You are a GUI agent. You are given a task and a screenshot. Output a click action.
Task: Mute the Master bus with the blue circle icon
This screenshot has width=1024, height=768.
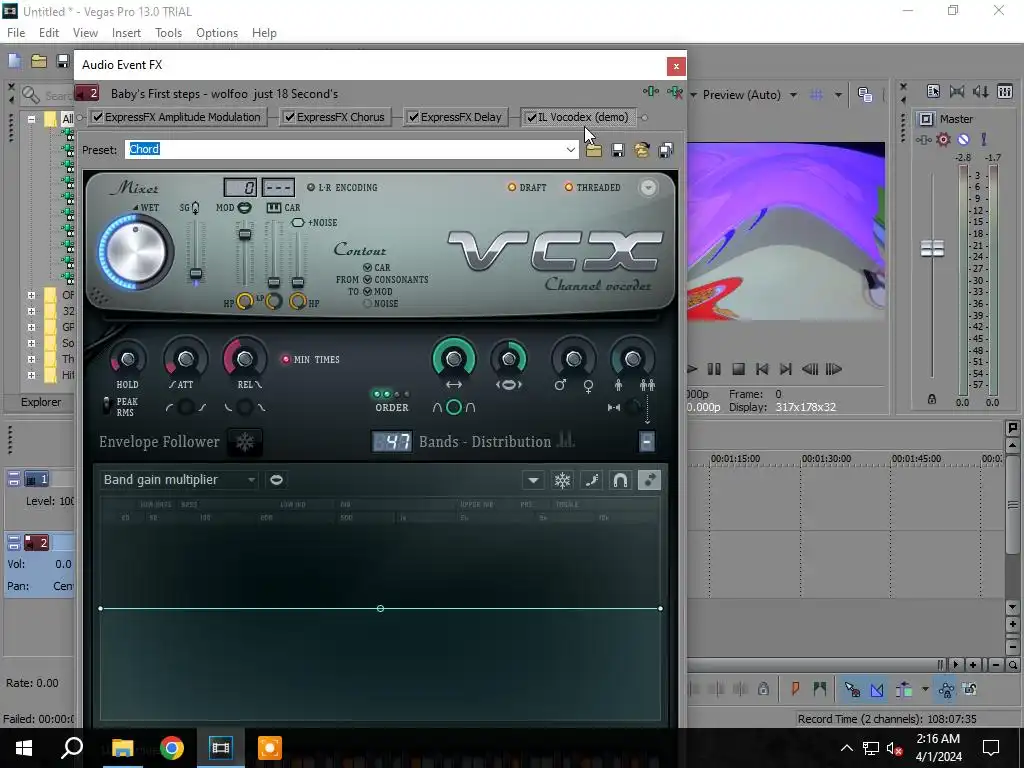pos(963,139)
